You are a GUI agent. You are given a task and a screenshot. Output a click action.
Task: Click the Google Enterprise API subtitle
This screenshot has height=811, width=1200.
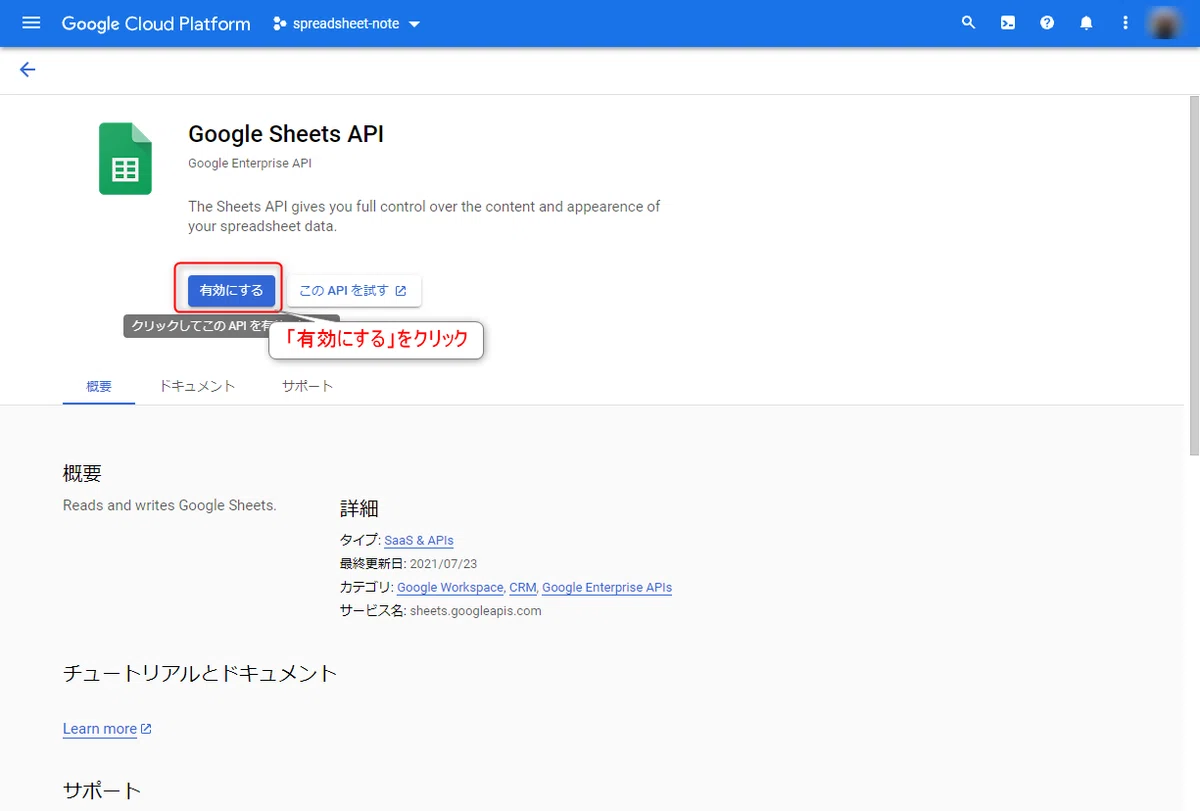click(x=251, y=163)
